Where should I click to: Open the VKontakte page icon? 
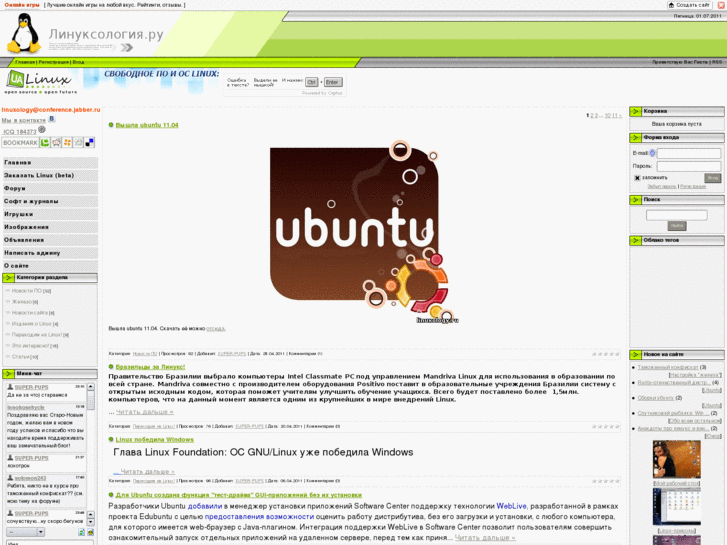(x=52, y=119)
